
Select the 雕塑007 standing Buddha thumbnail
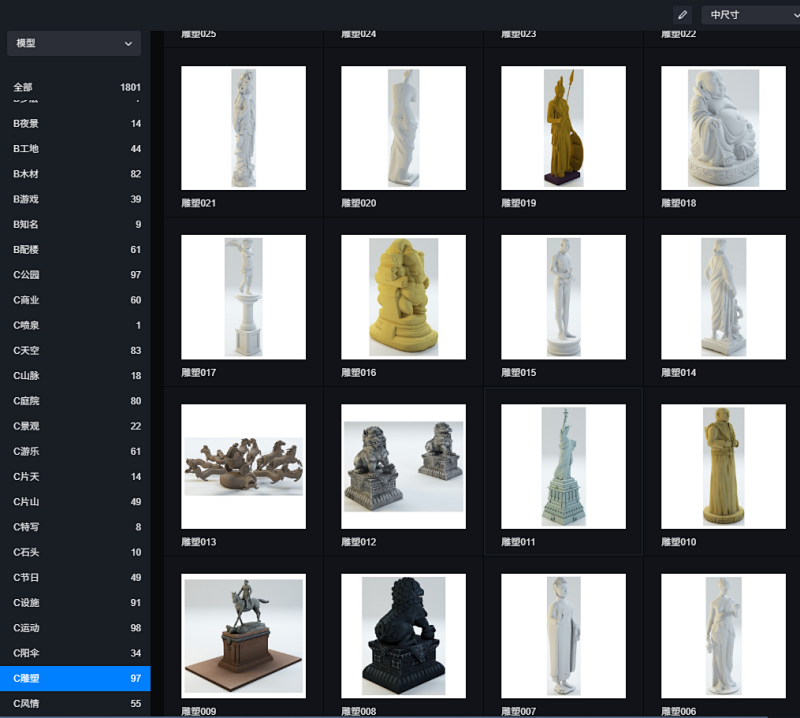(563, 636)
